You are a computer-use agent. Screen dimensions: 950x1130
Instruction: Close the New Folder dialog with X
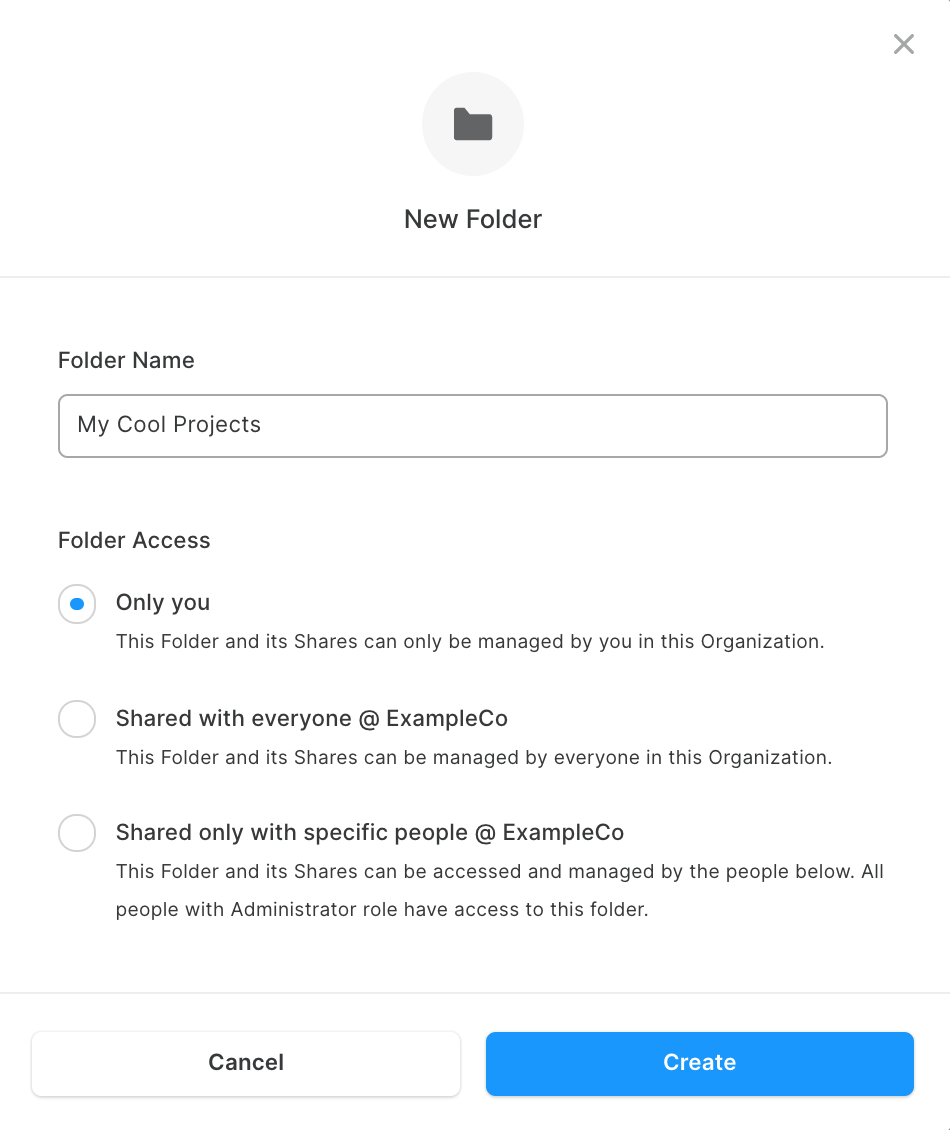pos(903,44)
